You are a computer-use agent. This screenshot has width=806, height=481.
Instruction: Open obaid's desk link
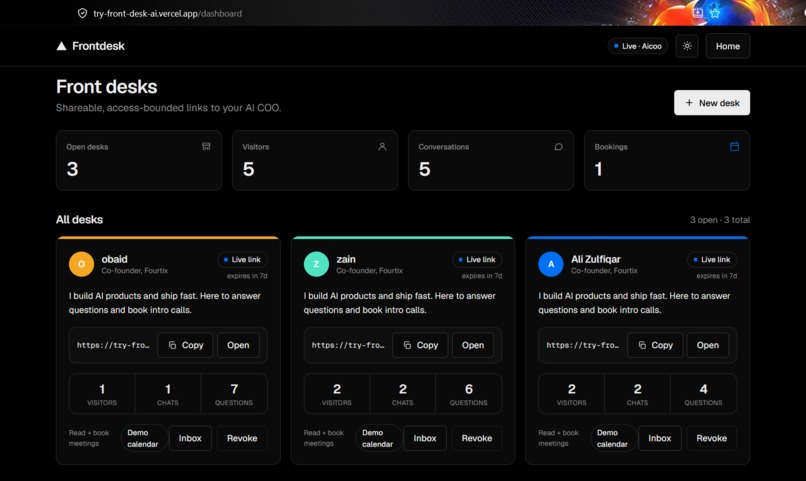pyautogui.click(x=238, y=345)
